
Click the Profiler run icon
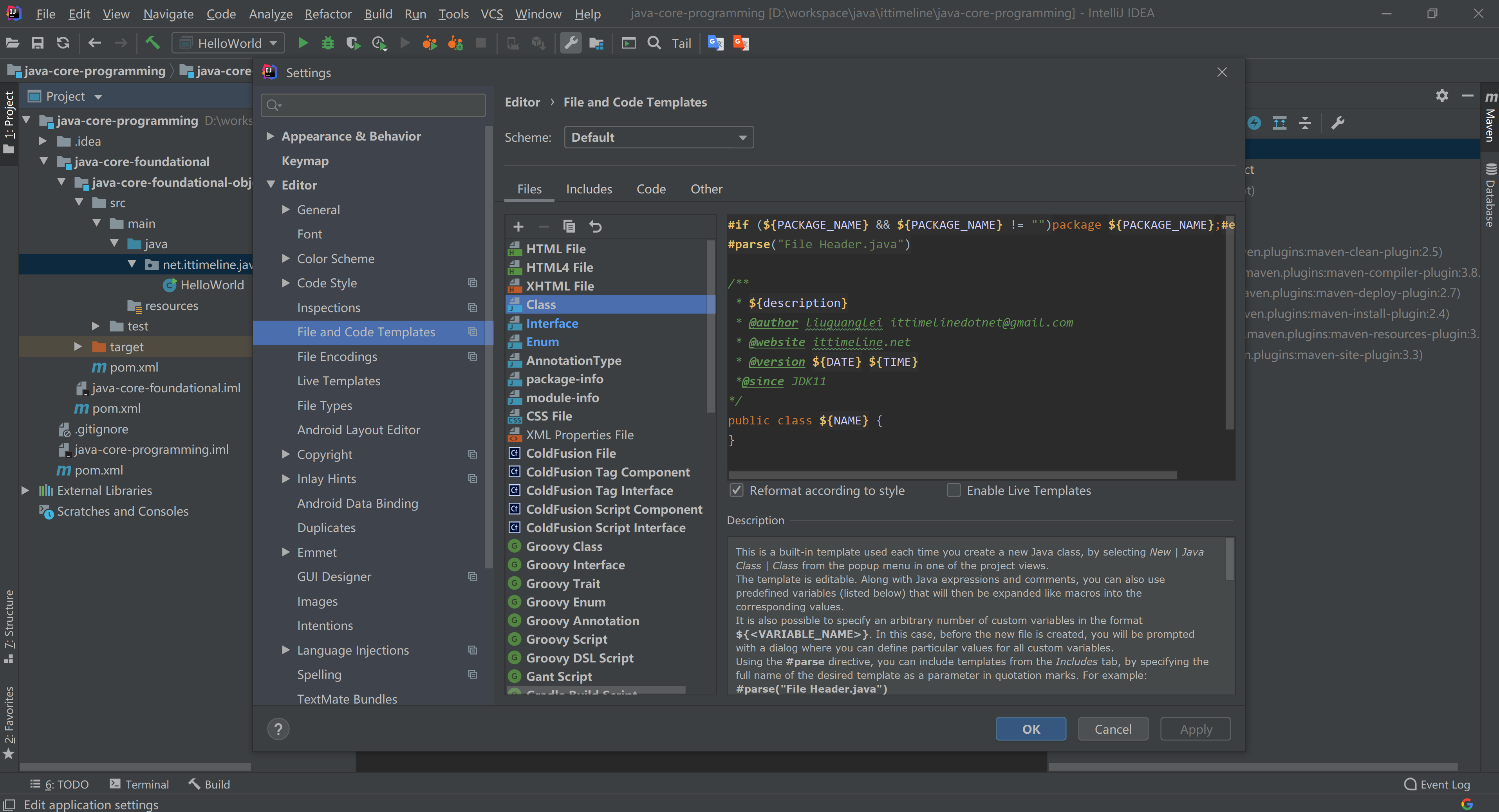[379, 43]
